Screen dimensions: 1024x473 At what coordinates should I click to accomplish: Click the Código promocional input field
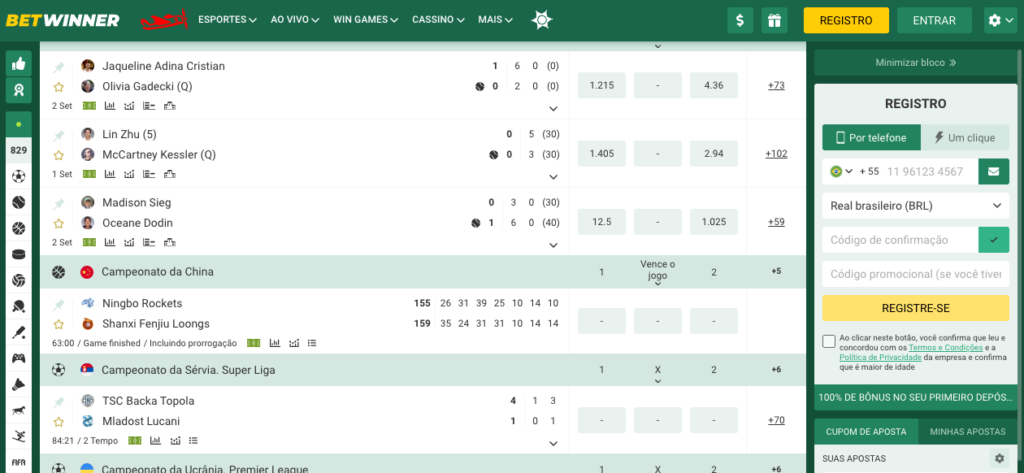tap(915, 274)
